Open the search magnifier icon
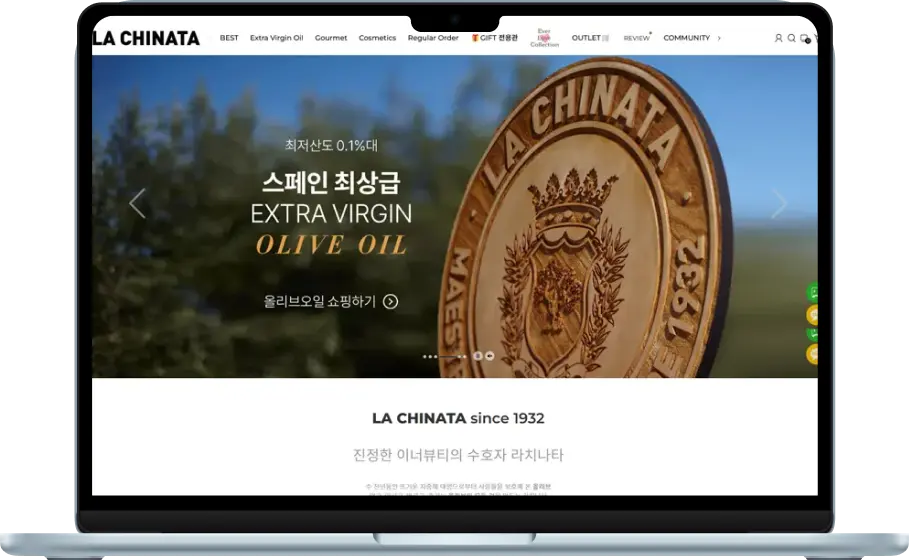 click(791, 38)
